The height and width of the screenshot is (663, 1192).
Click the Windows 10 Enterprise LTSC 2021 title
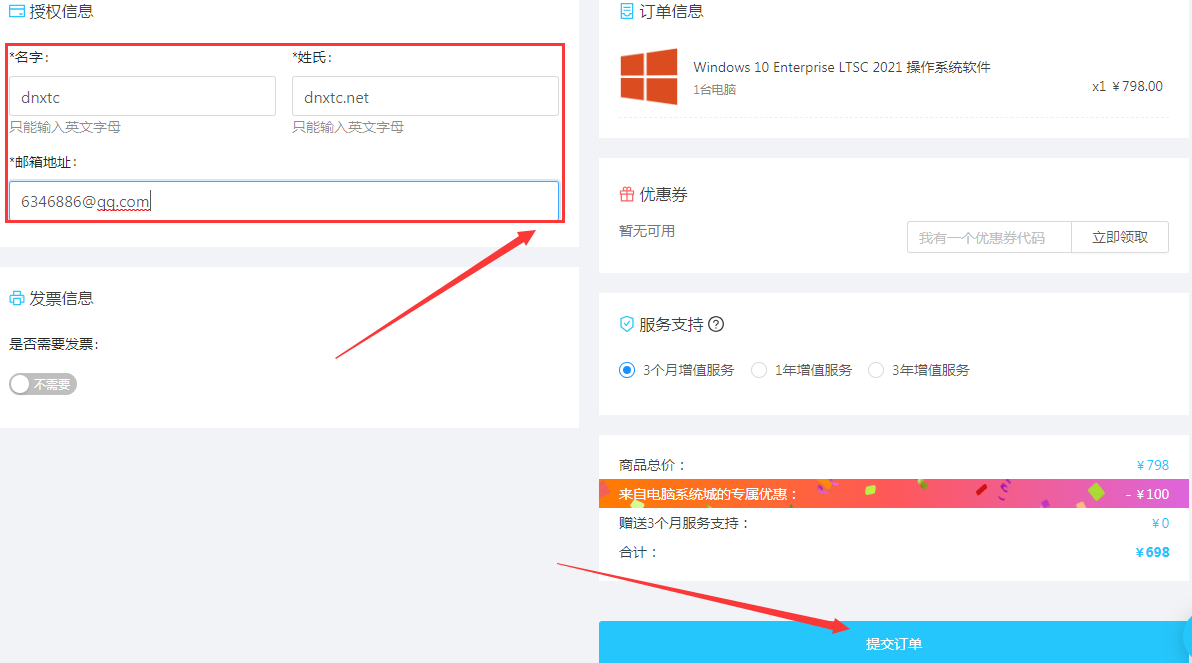842,67
